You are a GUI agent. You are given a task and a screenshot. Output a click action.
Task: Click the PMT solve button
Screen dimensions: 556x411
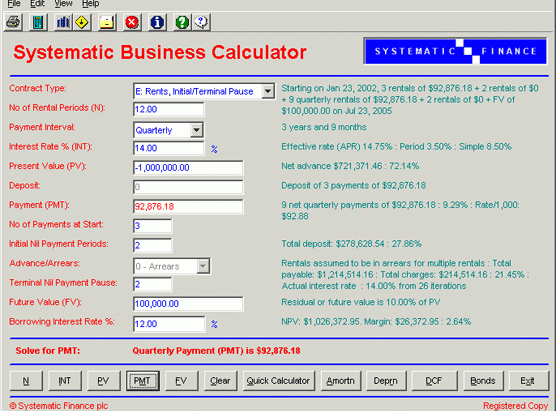click(143, 381)
